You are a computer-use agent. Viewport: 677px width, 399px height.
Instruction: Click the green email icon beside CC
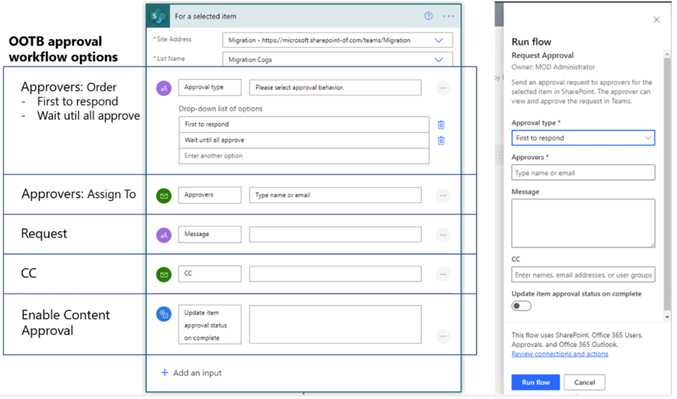point(164,274)
